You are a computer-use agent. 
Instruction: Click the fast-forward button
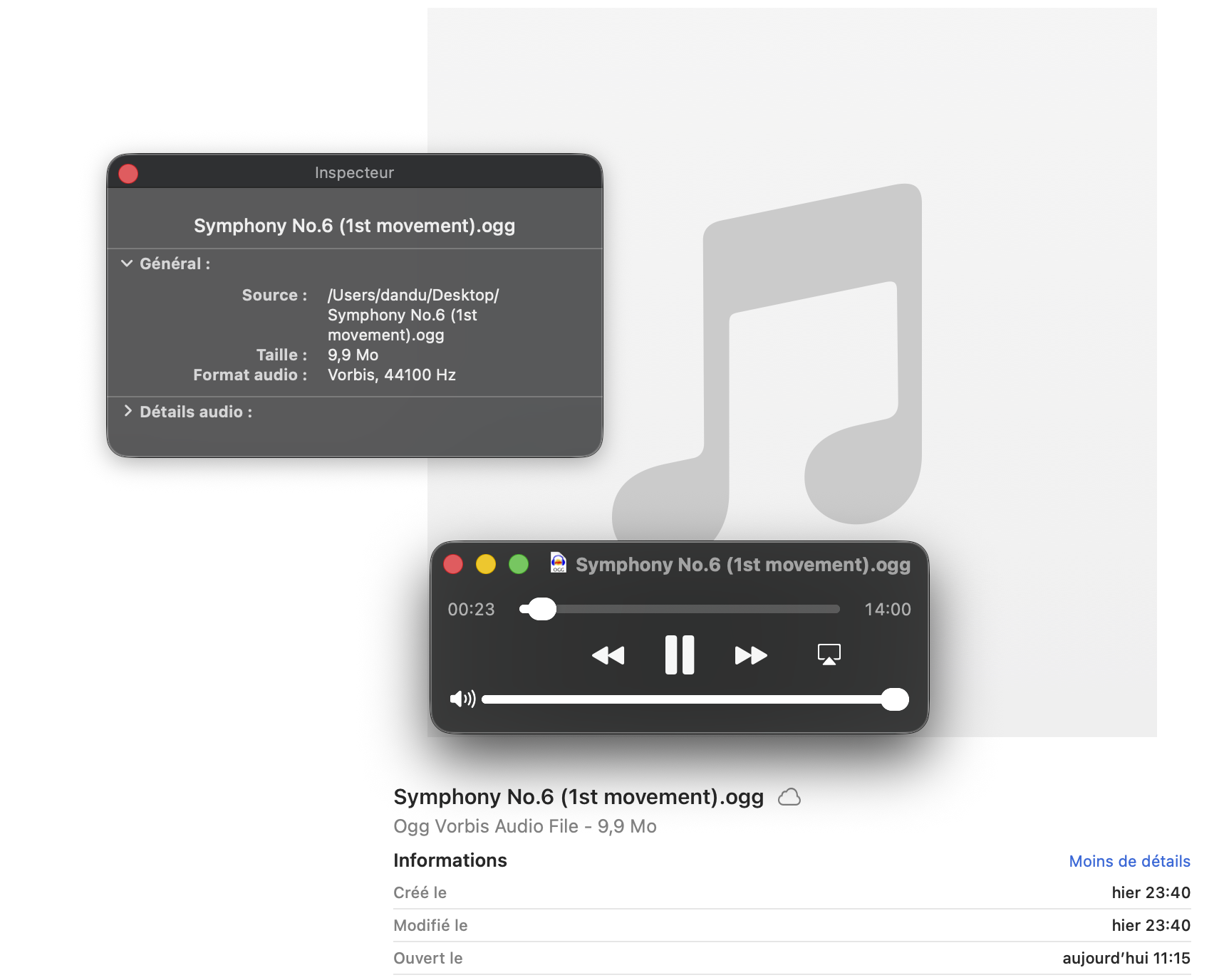pyautogui.click(x=750, y=655)
